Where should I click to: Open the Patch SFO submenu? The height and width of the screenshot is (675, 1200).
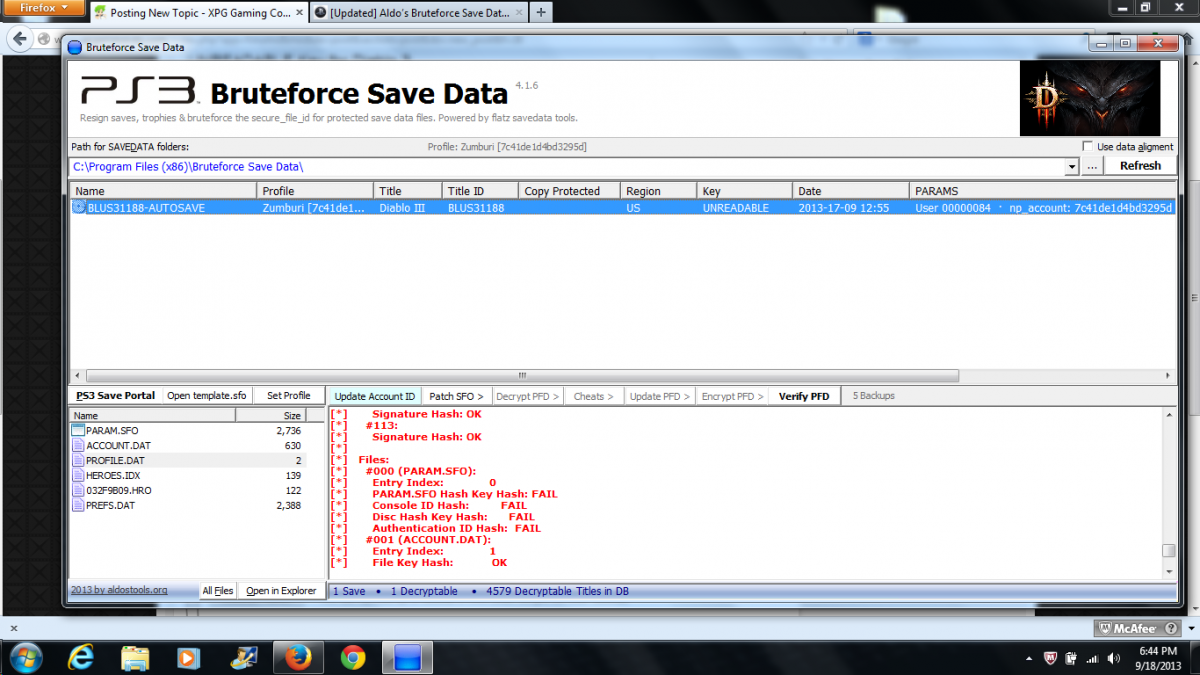(x=456, y=396)
